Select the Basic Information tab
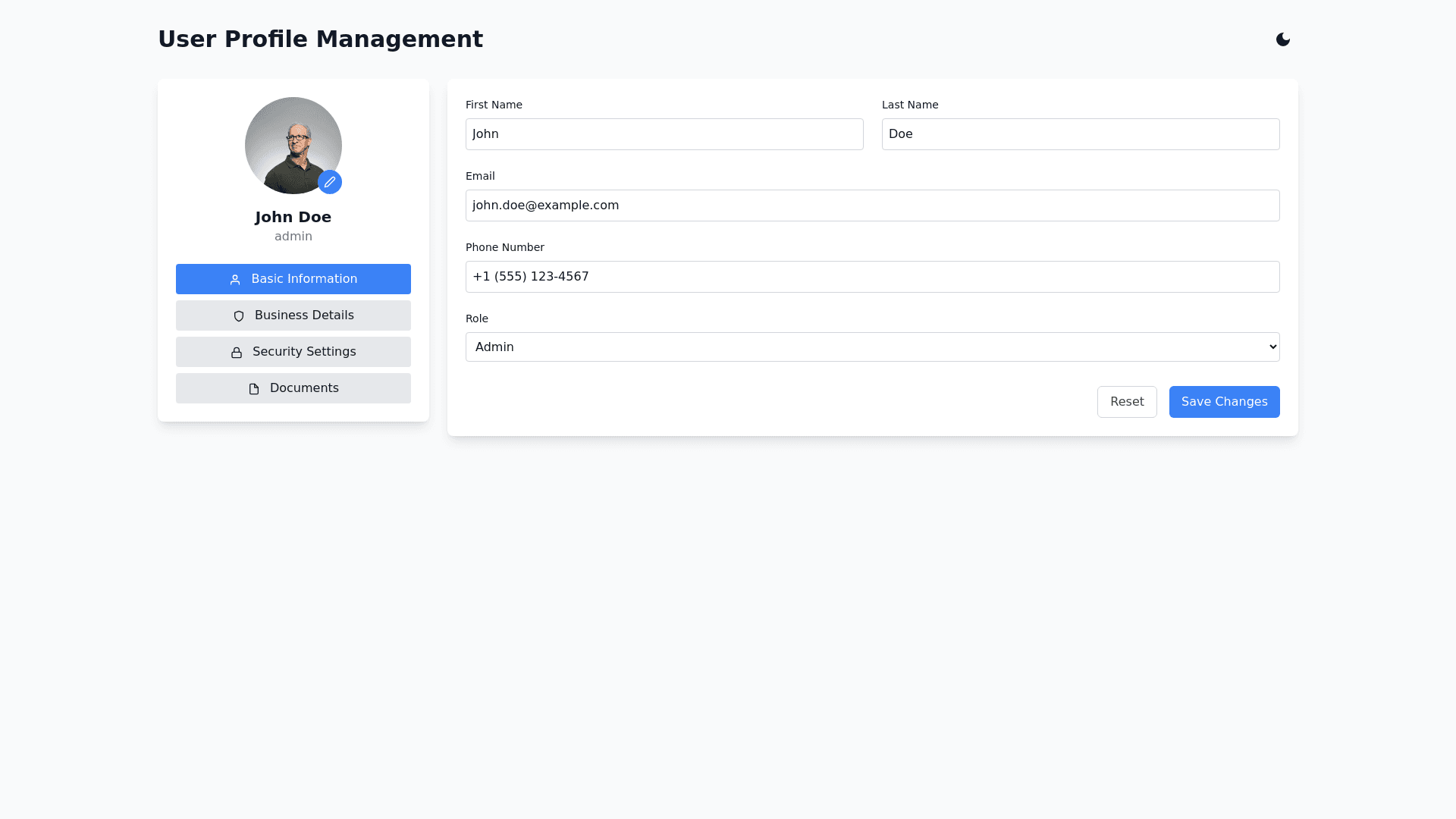This screenshot has width=1456, height=819. click(303, 279)
